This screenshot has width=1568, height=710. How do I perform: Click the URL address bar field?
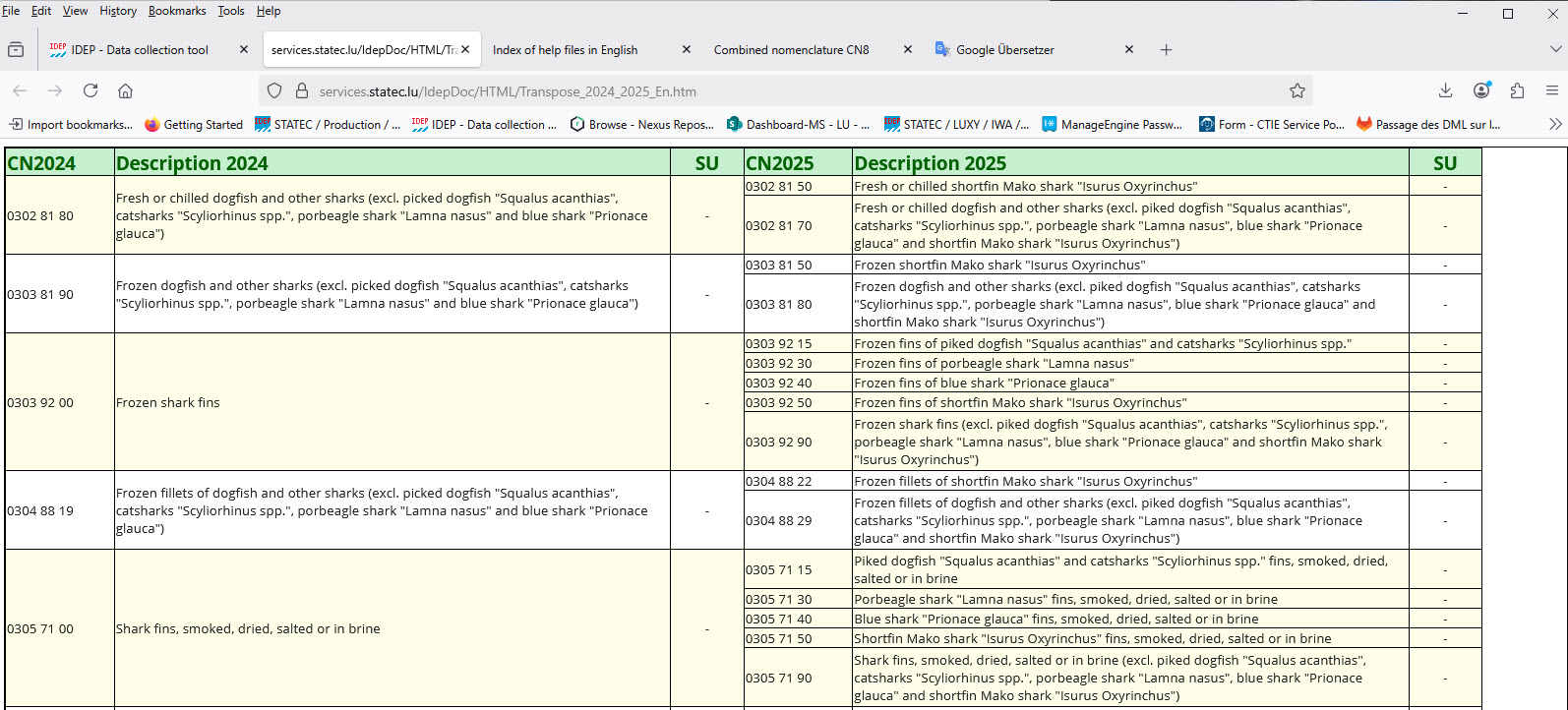787,91
